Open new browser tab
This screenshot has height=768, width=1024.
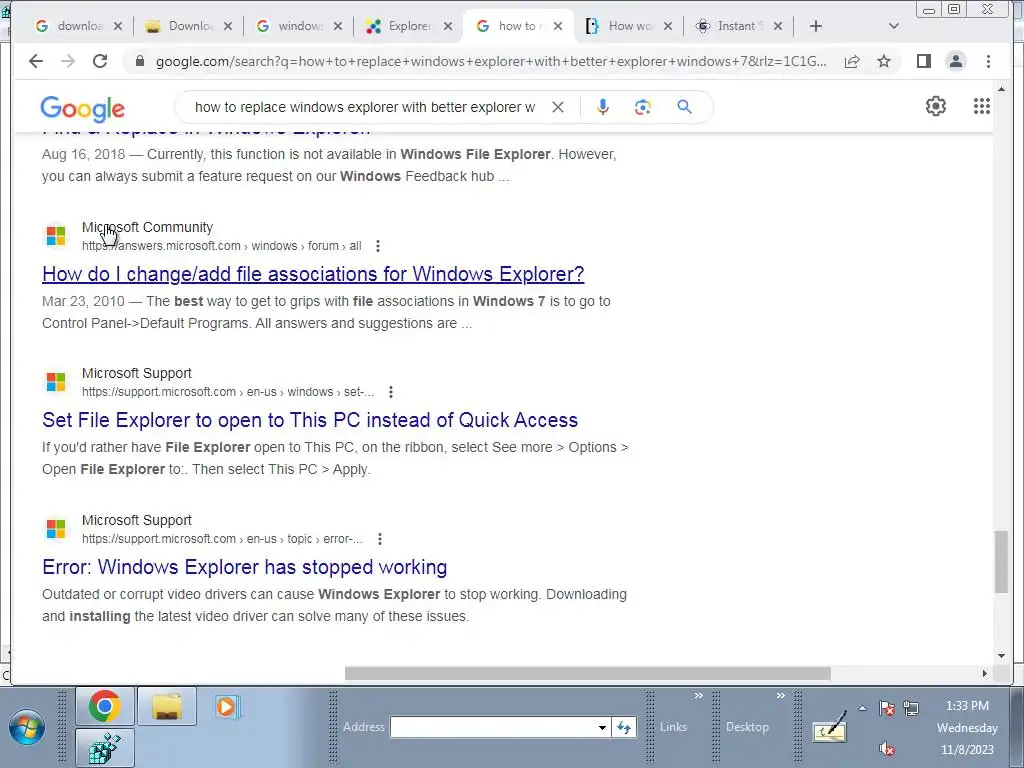(x=816, y=26)
